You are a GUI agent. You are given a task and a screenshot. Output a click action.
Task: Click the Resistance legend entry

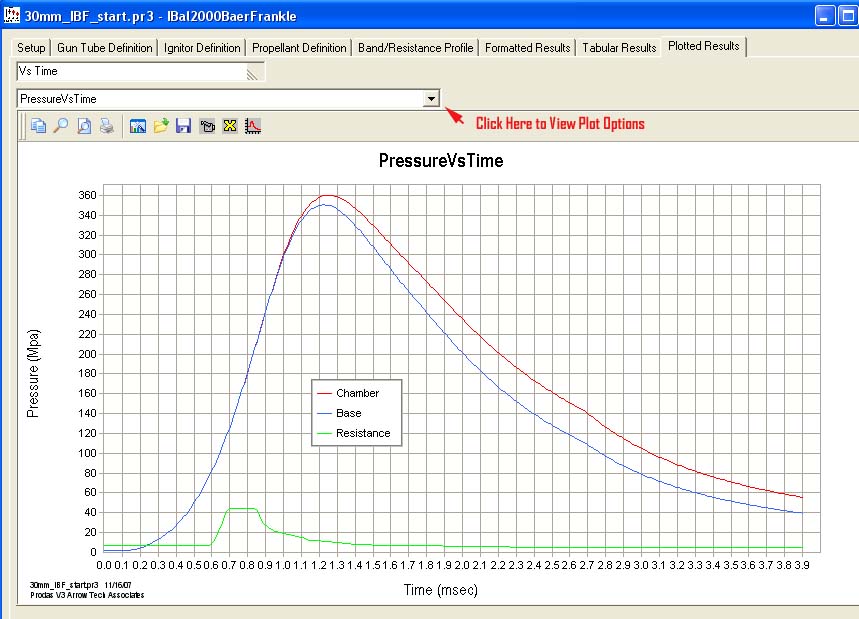362,433
